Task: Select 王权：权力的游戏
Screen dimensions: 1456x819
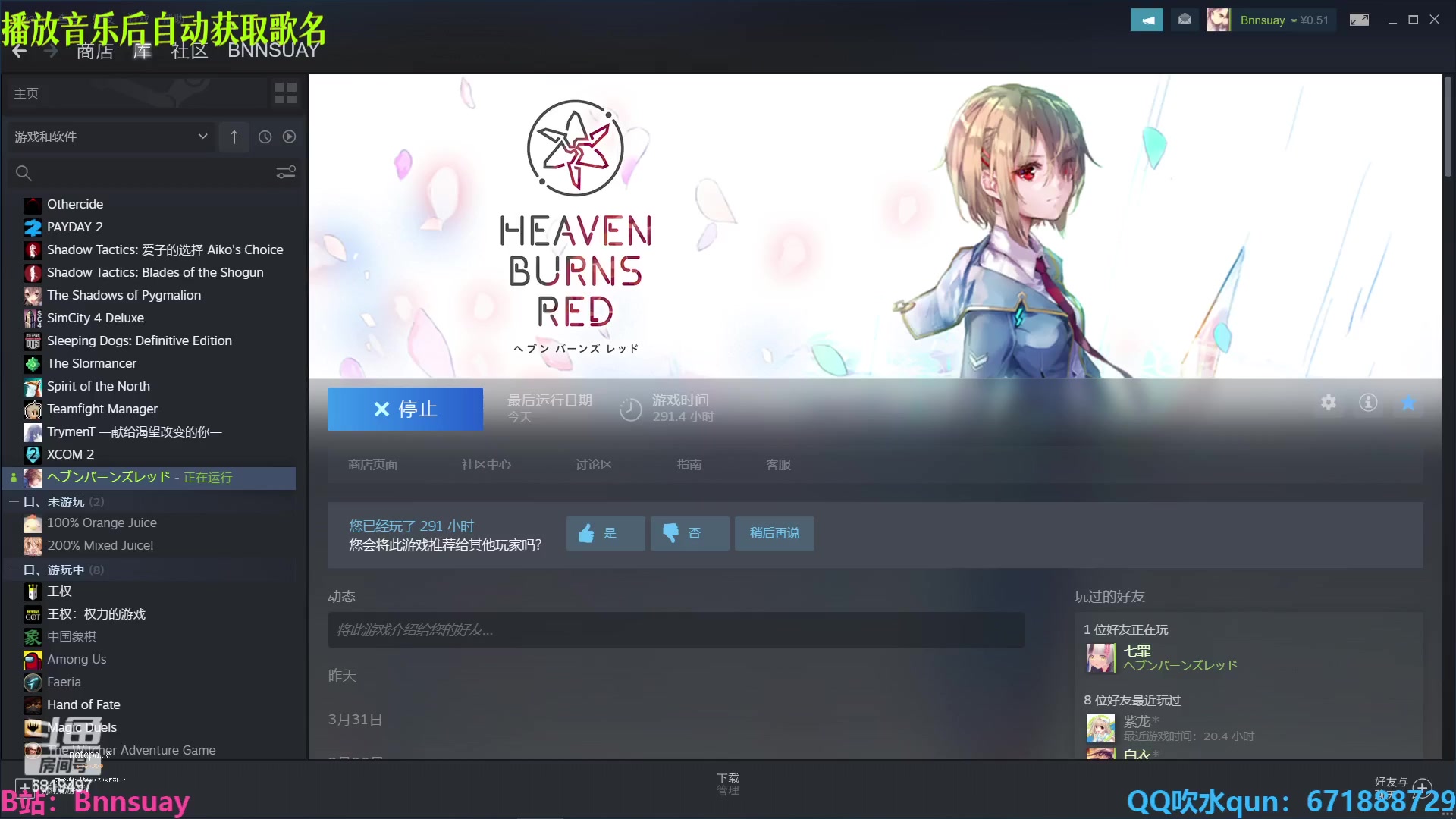Action: pyautogui.click(x=96, y=614)
